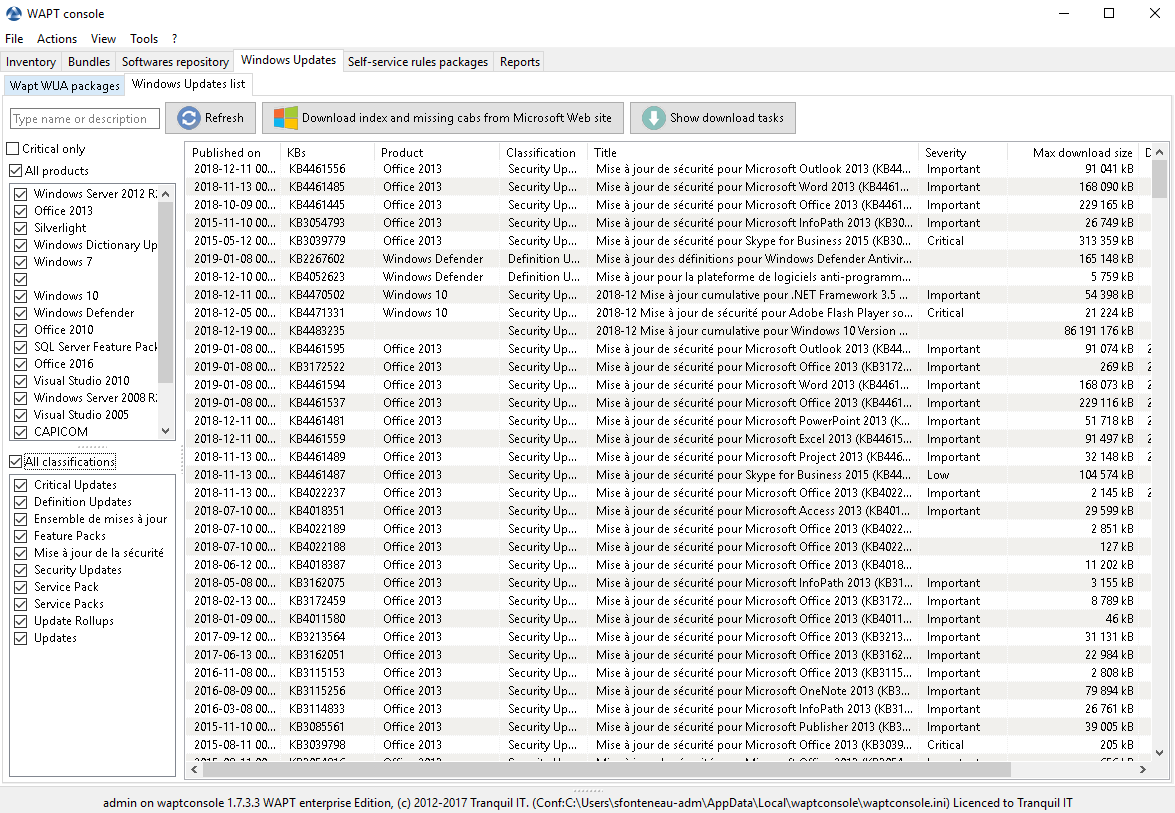
Task: Switch to the Reports tab
Action: pos(519,61)
